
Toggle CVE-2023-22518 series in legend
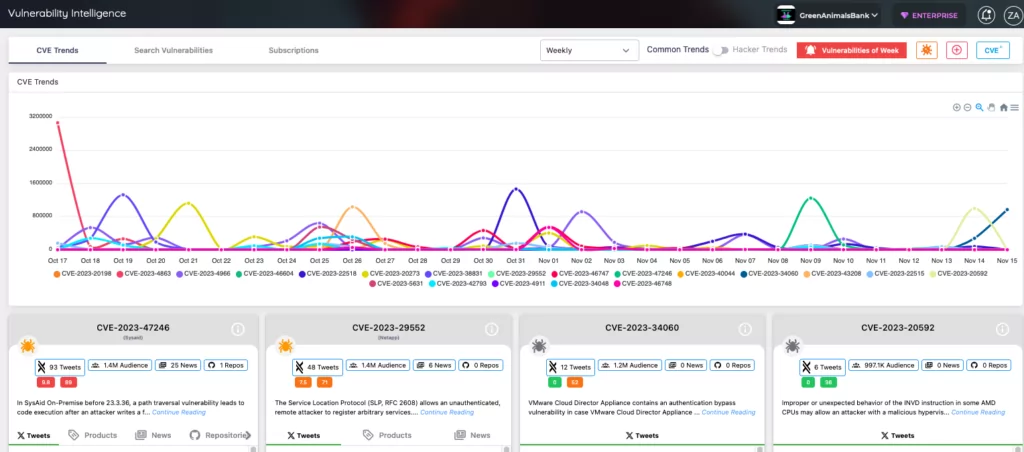[x=328, y=274]
